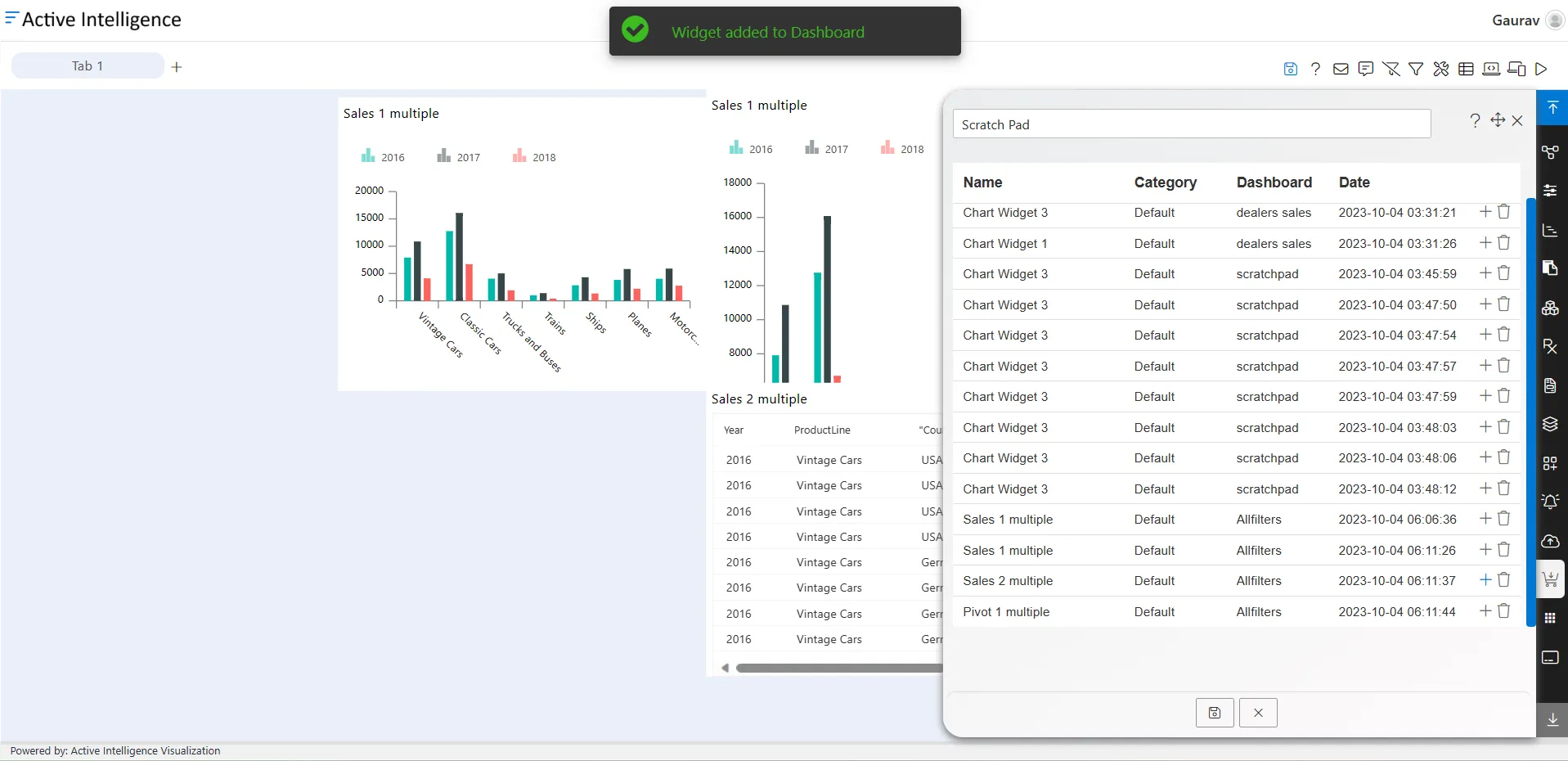Click the layers icon in right sidebar
The width and height of the screenshot is (1568, 761).
click(x=1550, y=424)
